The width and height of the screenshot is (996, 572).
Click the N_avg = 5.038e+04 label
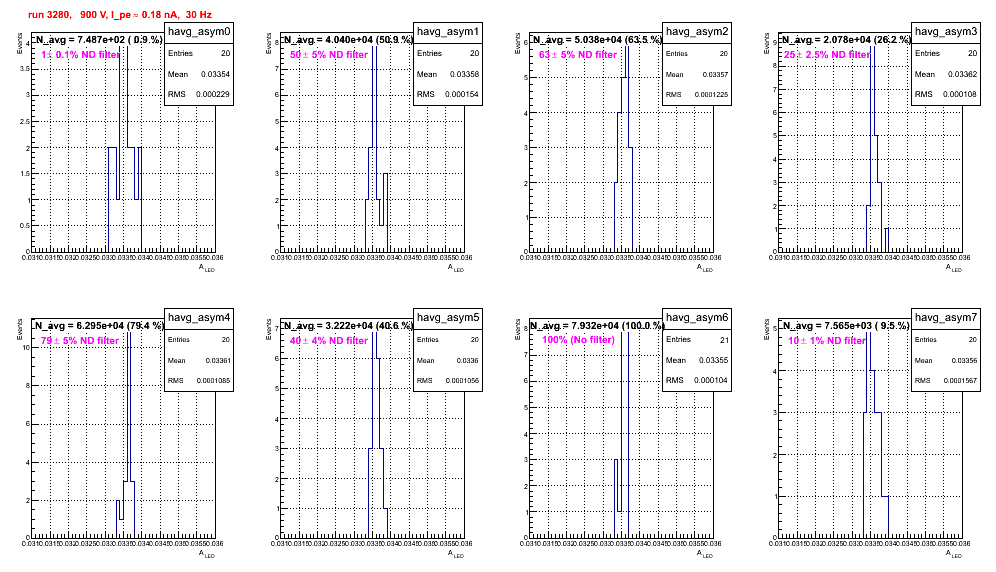tap(597, 39)
